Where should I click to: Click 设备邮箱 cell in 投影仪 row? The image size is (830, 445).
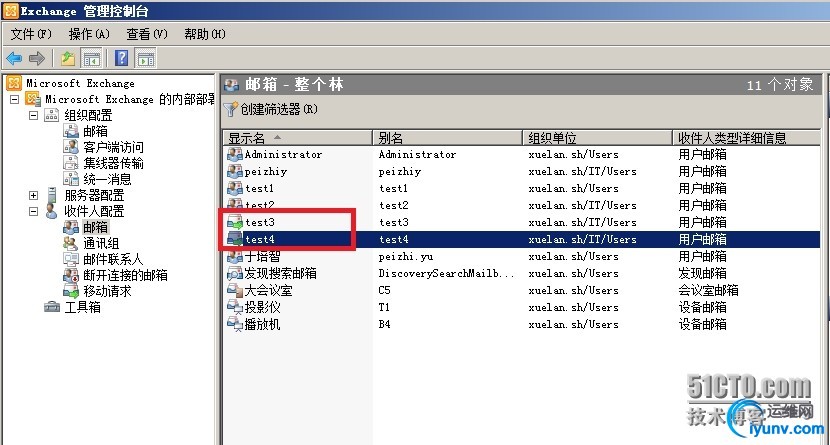point(702,307)
